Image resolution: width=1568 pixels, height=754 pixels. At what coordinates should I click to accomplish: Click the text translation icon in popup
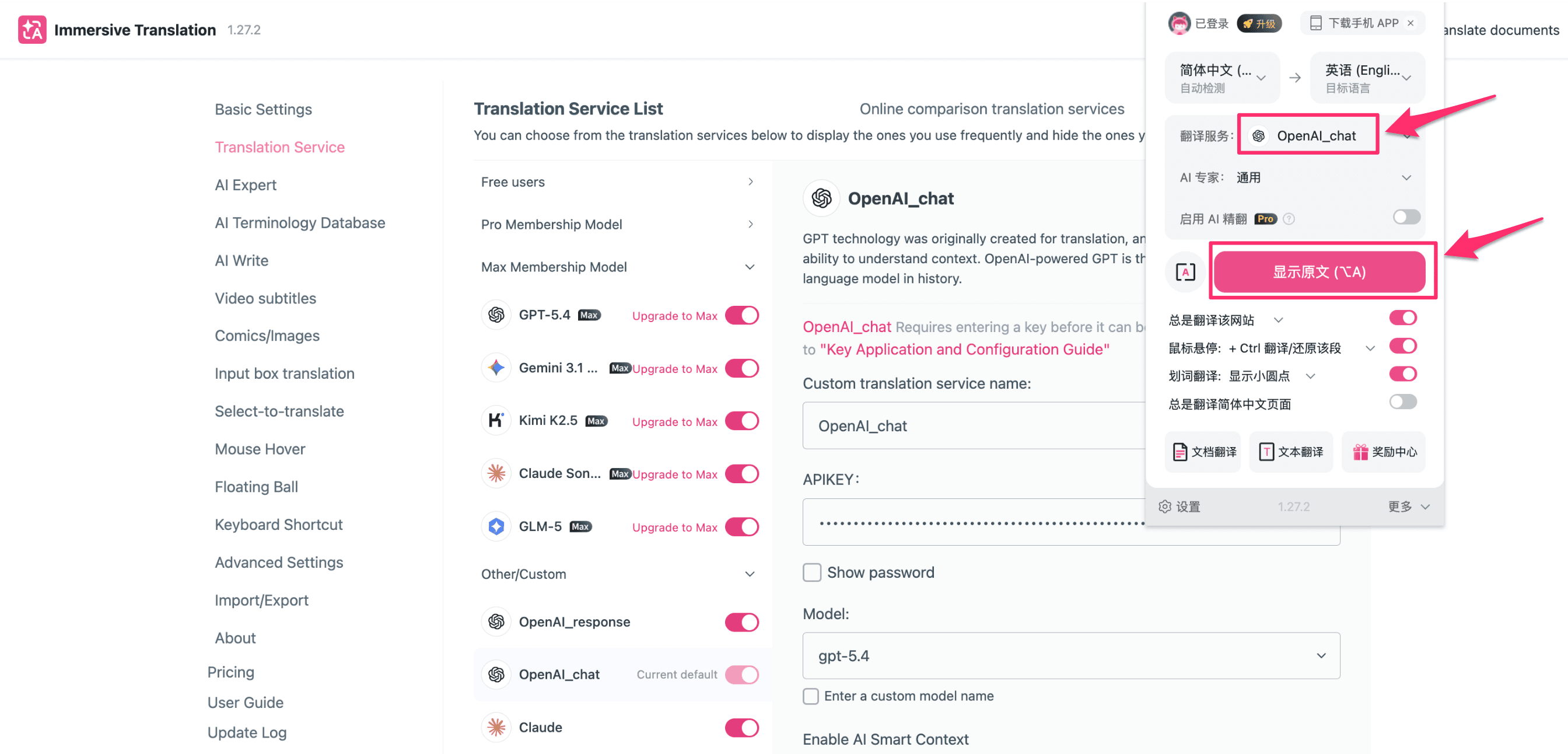[x=1266, y=451]
